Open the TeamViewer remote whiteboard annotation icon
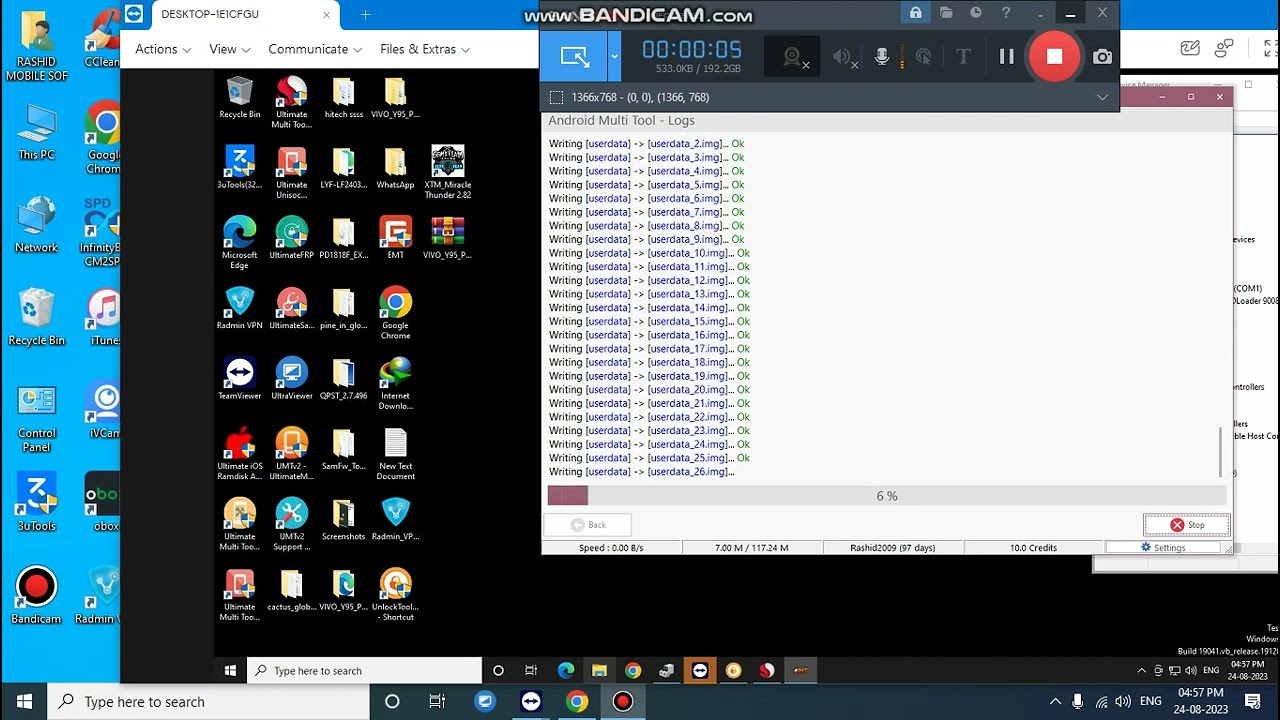Screen dimensions: 1280x720 click(1189, 48)
